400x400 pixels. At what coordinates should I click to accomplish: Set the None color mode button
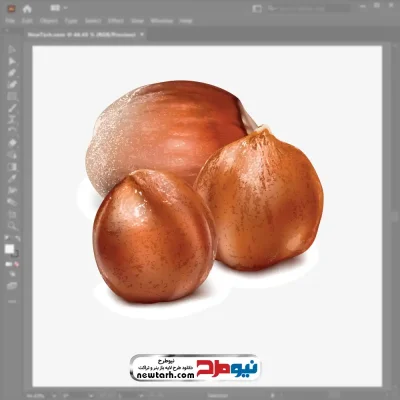tap(16, 264)
